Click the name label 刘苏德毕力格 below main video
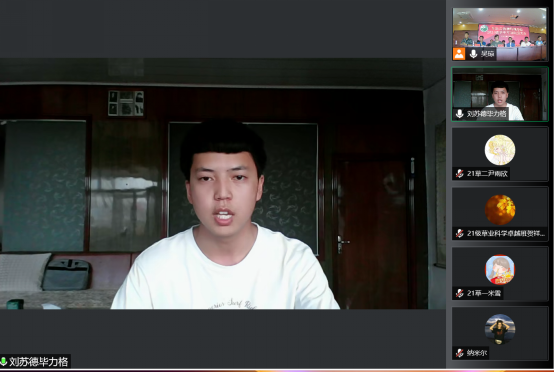554x372 pixels. point(39,361)
